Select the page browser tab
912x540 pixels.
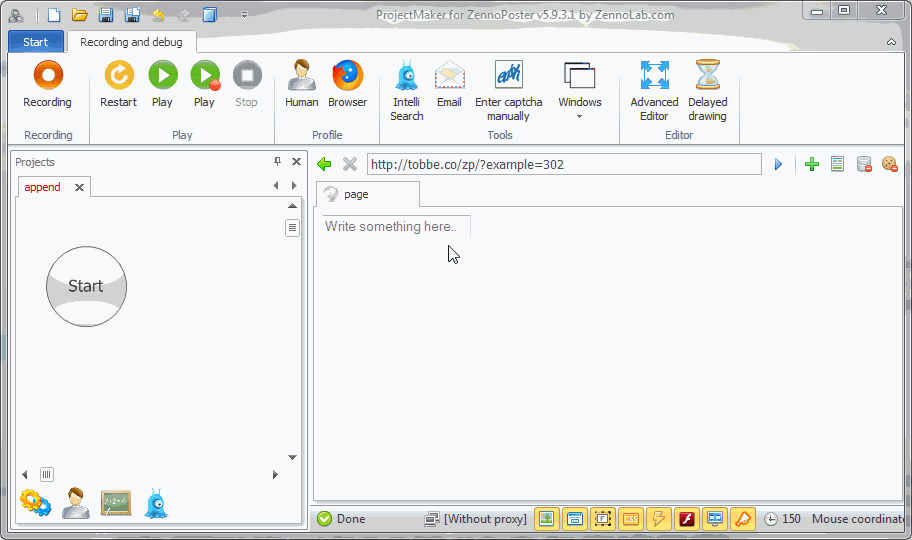pyautogui.click(x=367, y=194)
